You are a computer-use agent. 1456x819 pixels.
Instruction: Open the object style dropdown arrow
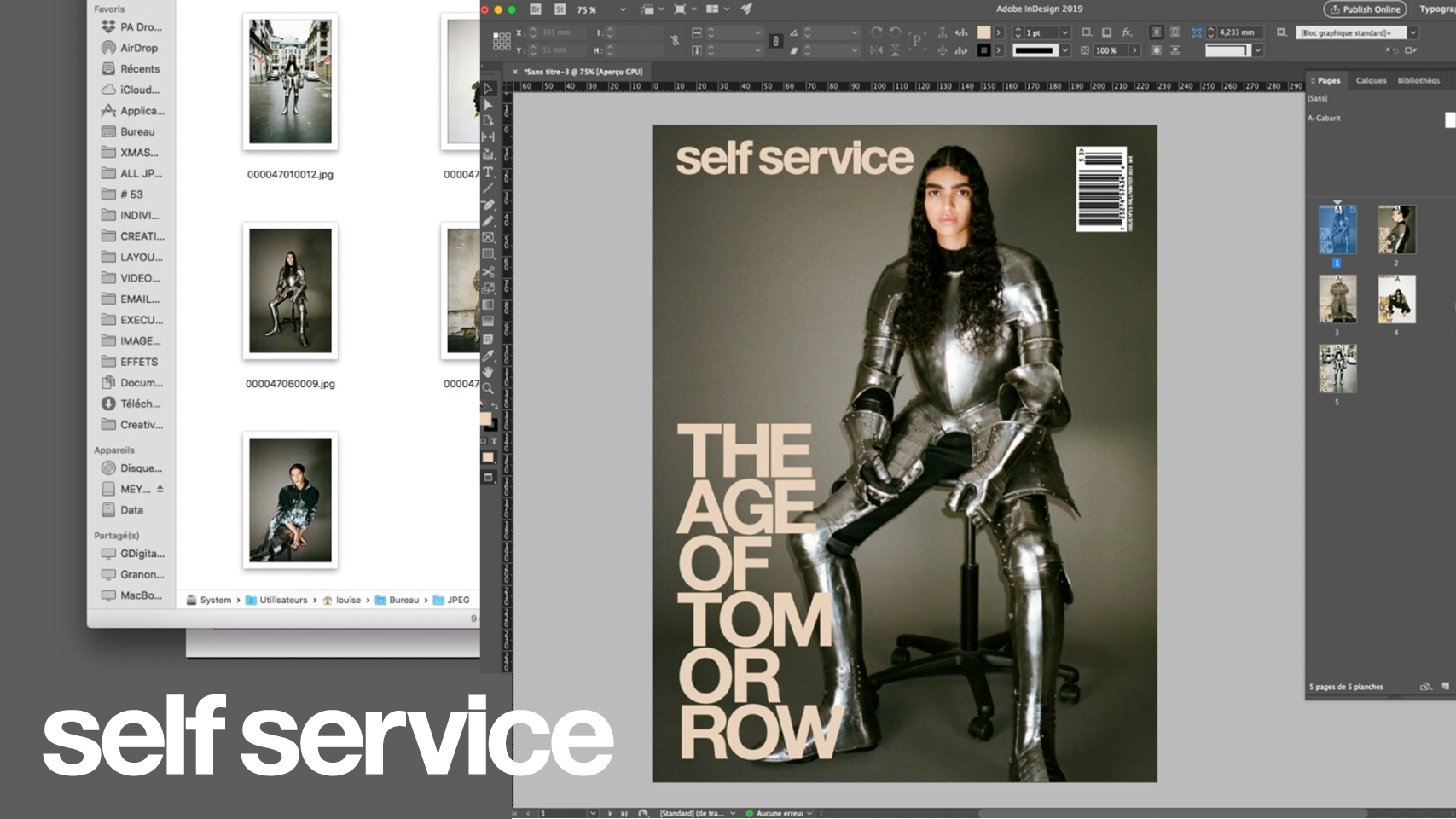click(x=1412, y=32)
